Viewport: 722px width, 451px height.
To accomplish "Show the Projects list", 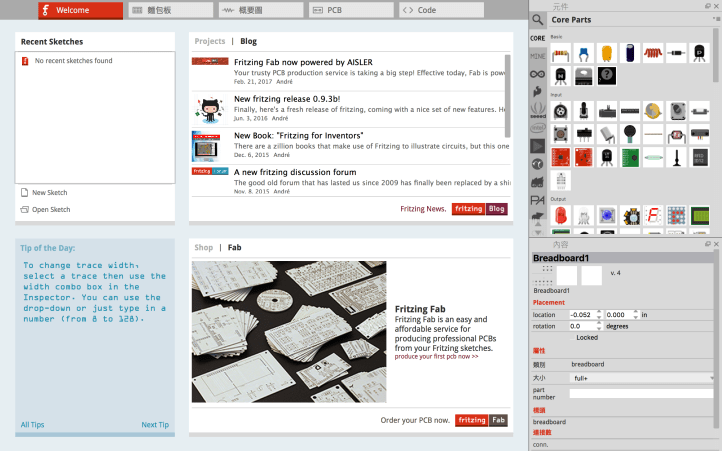I will pyautogui.click(x=210, y=42).
